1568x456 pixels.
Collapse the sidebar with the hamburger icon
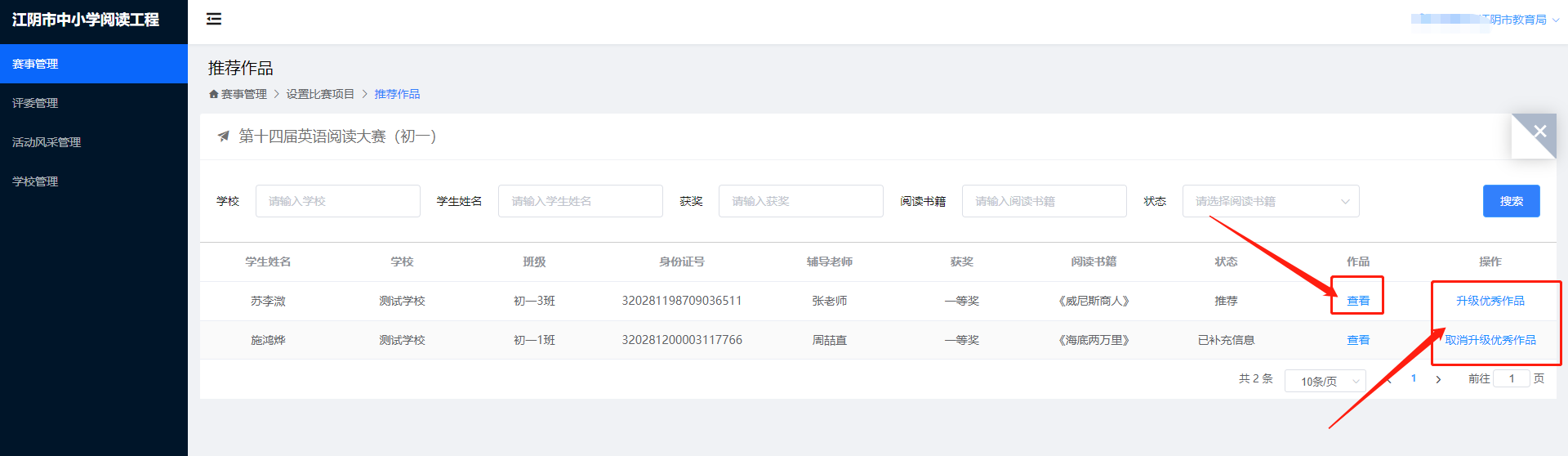tap(214, 19)
